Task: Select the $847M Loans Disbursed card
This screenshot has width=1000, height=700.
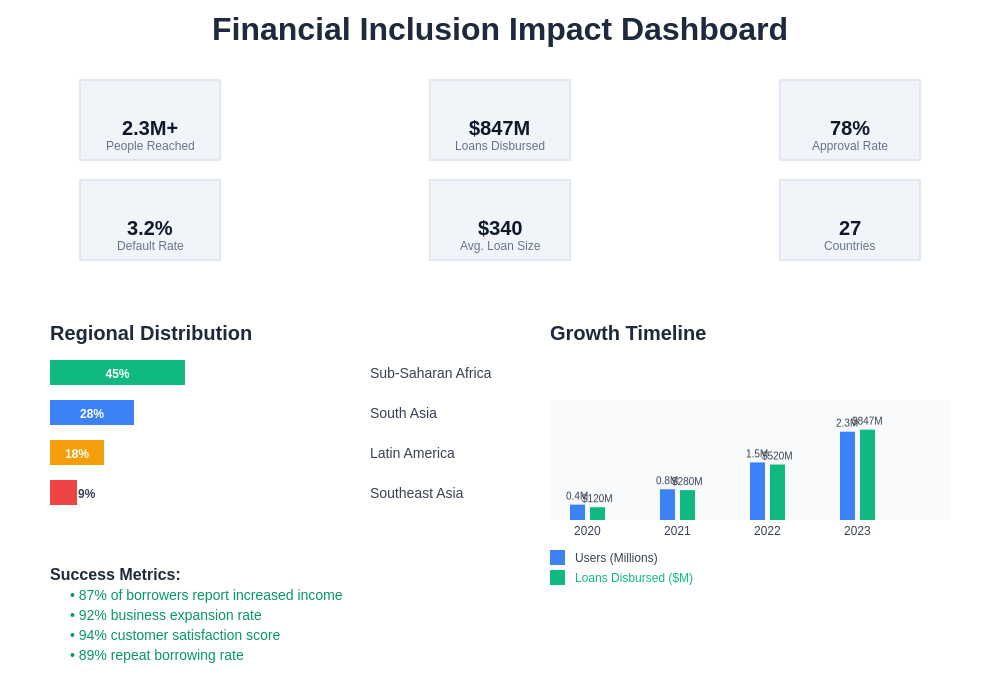Action: (x=500, y=120)
